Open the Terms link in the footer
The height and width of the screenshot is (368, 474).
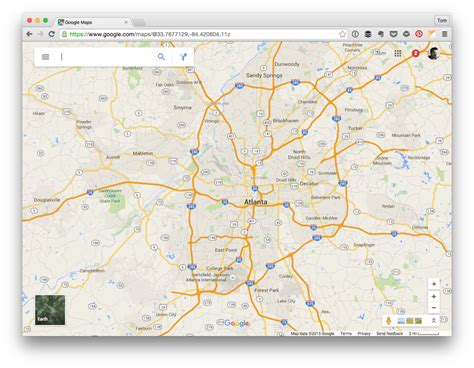[x=346, y=333]
